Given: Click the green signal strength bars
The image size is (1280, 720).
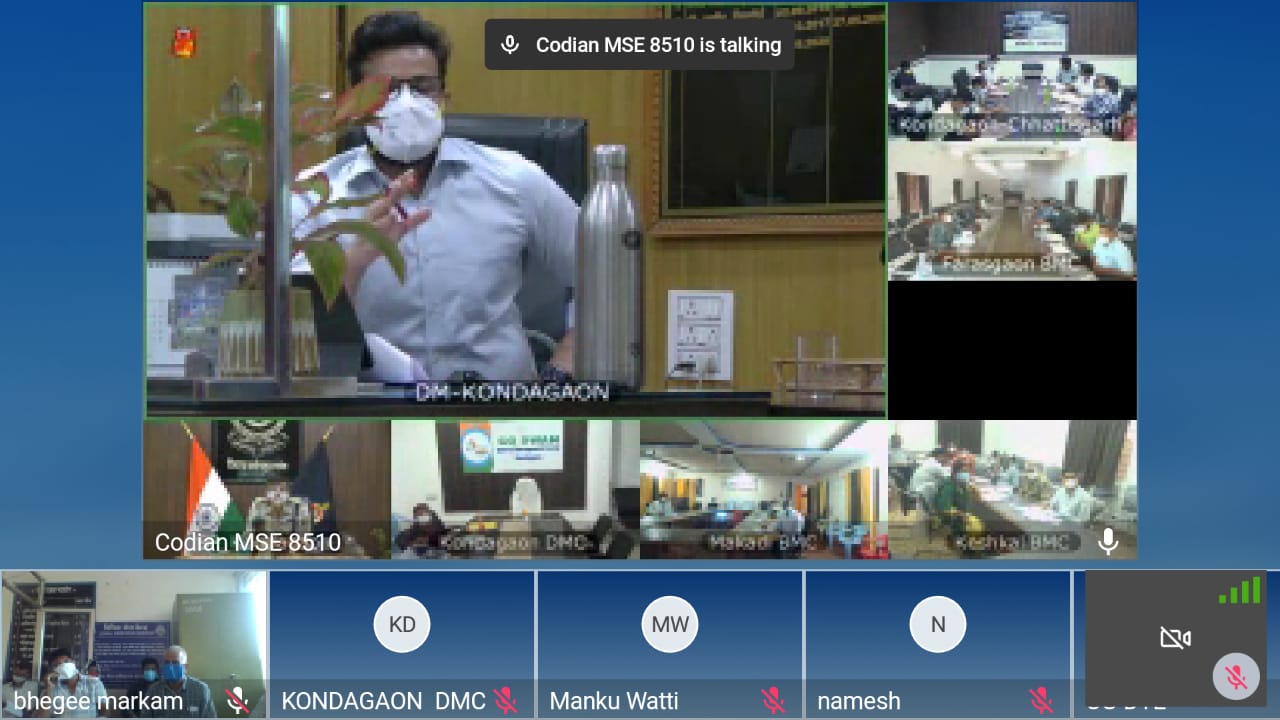Looking at the screenshot, I should tap(1239, 590).
